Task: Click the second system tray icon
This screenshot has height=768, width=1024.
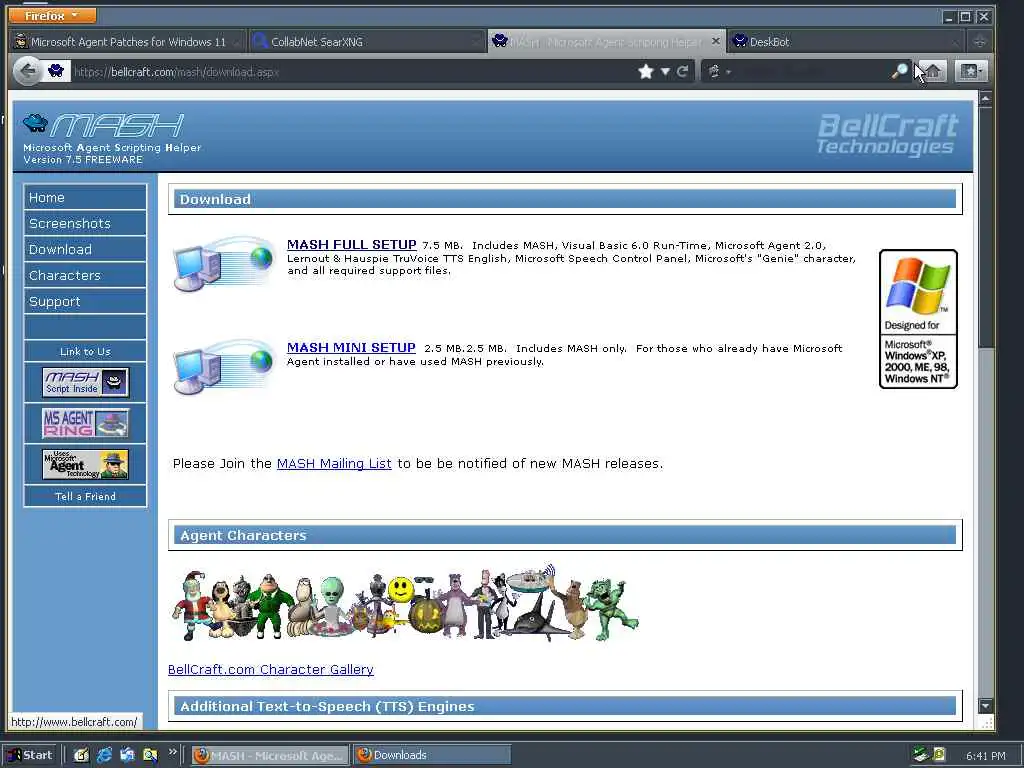Action: [x=938, y=755]
